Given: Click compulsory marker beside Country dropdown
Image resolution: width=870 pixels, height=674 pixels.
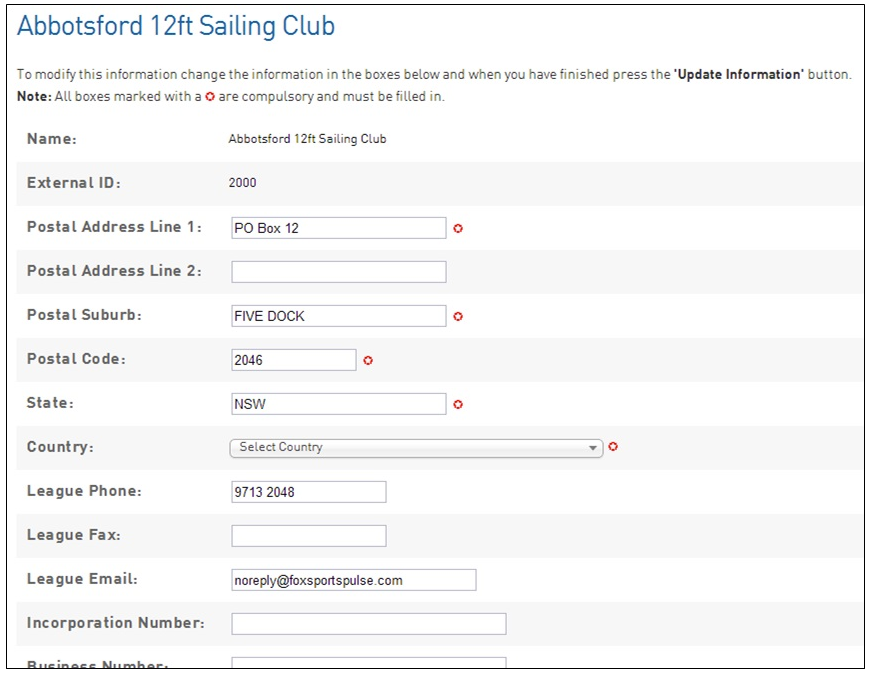Looking at the screenshot, I should (613, 447).
